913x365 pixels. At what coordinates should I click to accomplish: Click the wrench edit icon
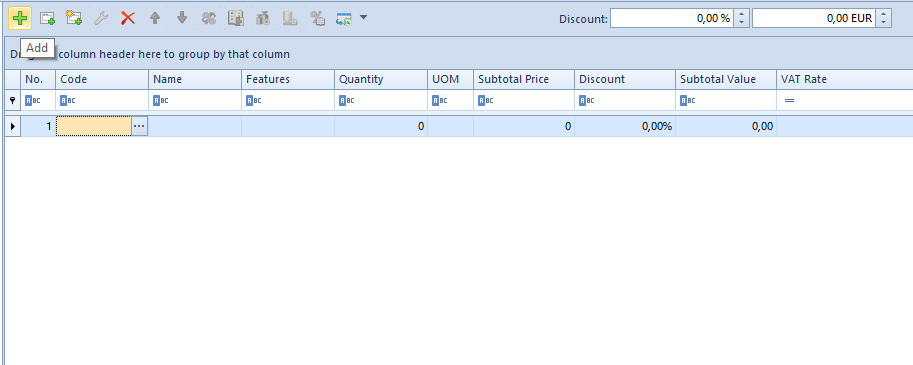click(x=101, y=19)
